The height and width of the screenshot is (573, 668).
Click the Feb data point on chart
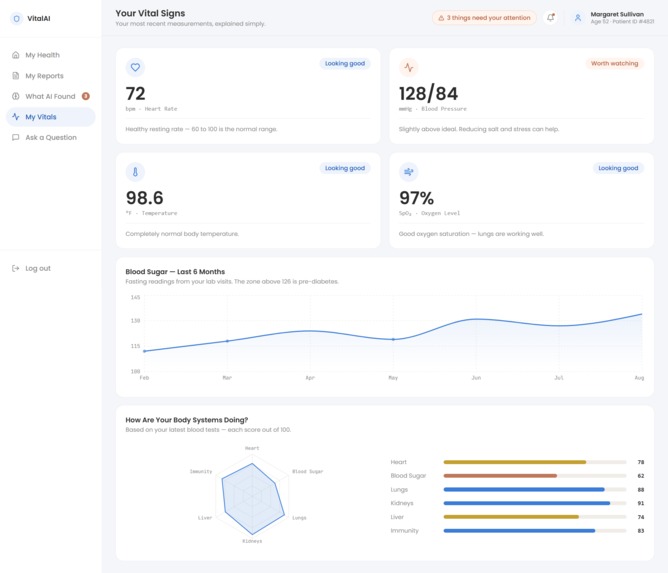tap(144, 351)
